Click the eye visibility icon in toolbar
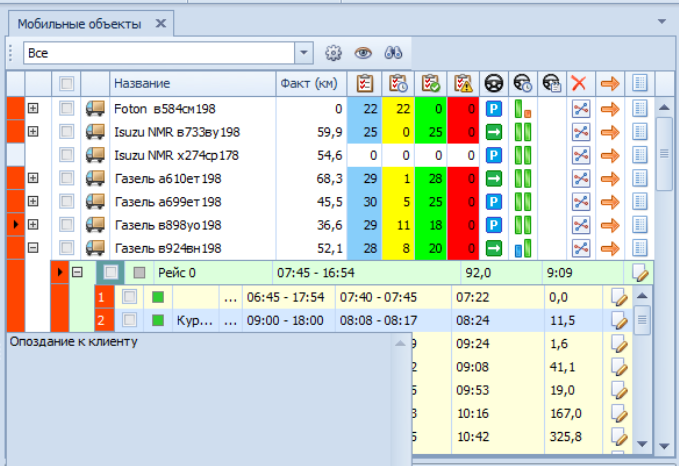Image resolution: width=679 pixels, height=466 pixels. coord(363,52)
